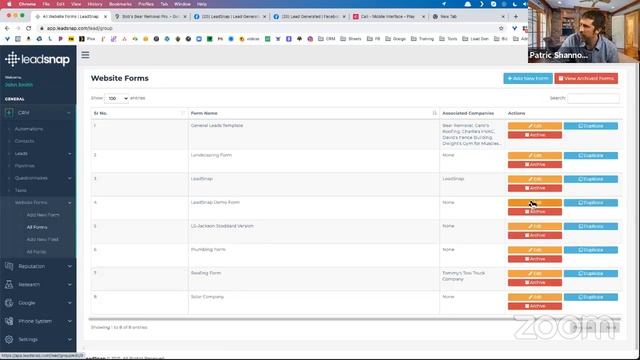Click Add New Form button
Viewport: 640px width, 360px height.
pyautogui.click(x=528, y=78)
